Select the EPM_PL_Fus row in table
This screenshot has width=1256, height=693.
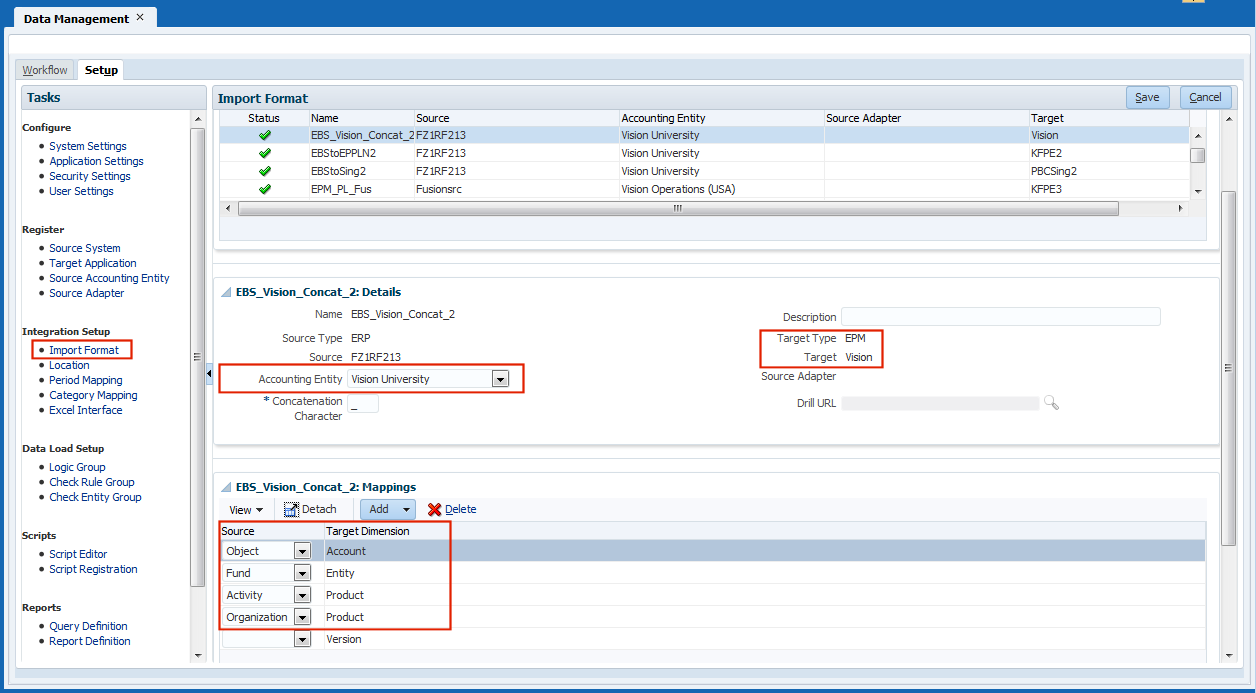[x=341, y=189]
